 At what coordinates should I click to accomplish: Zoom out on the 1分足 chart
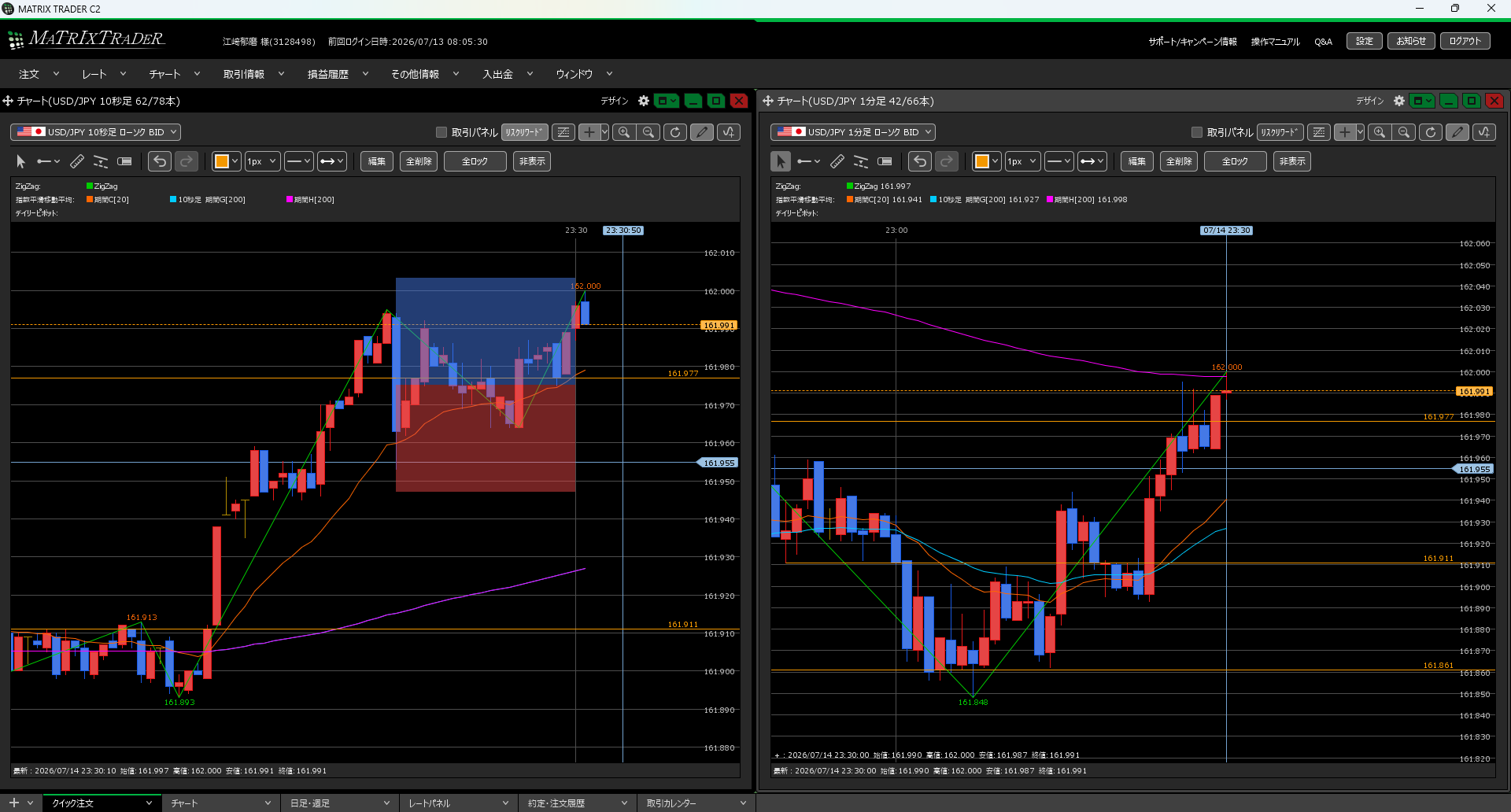click(x=1404, y=132)
